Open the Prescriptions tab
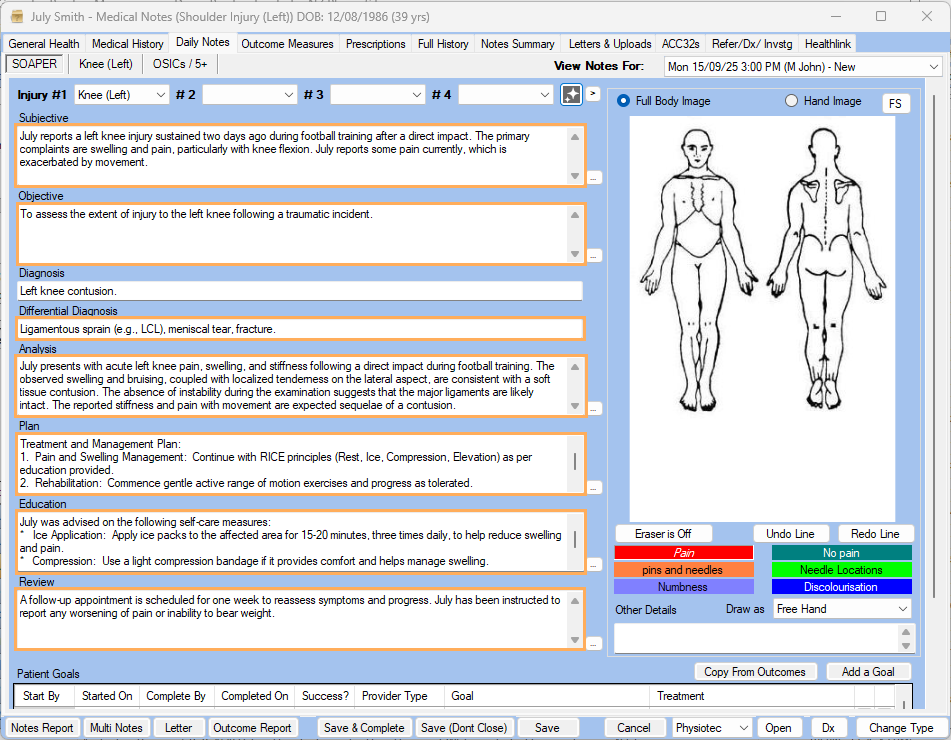Image resolution: width=952 pixels, height=741 pixels. tap(376, 44)
